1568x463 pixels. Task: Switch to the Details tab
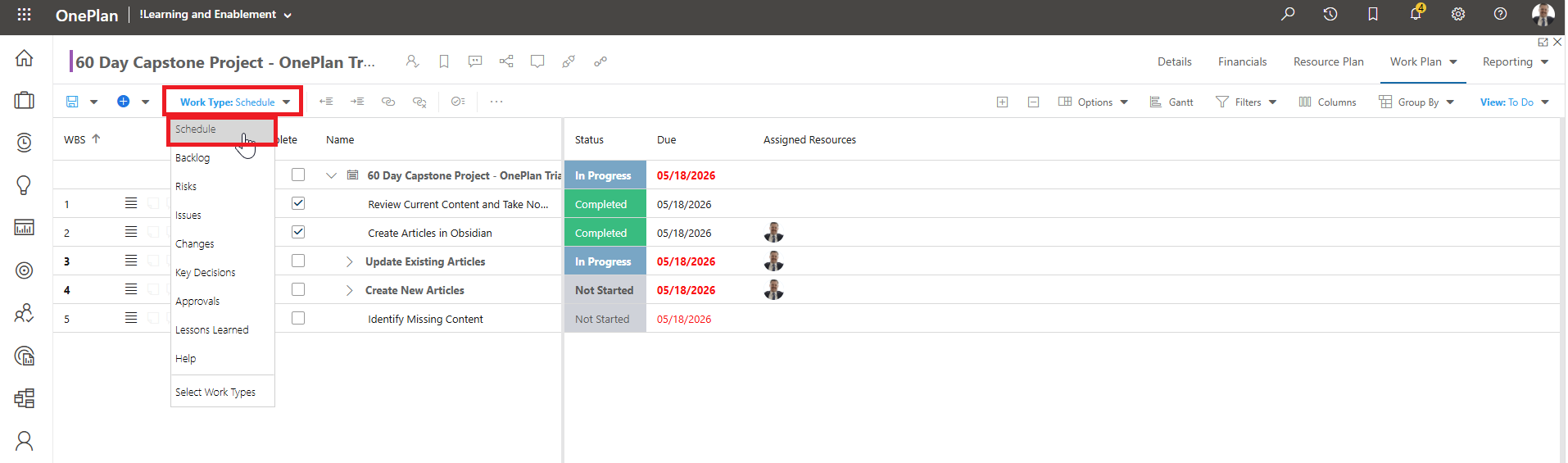click(1174, 61)
